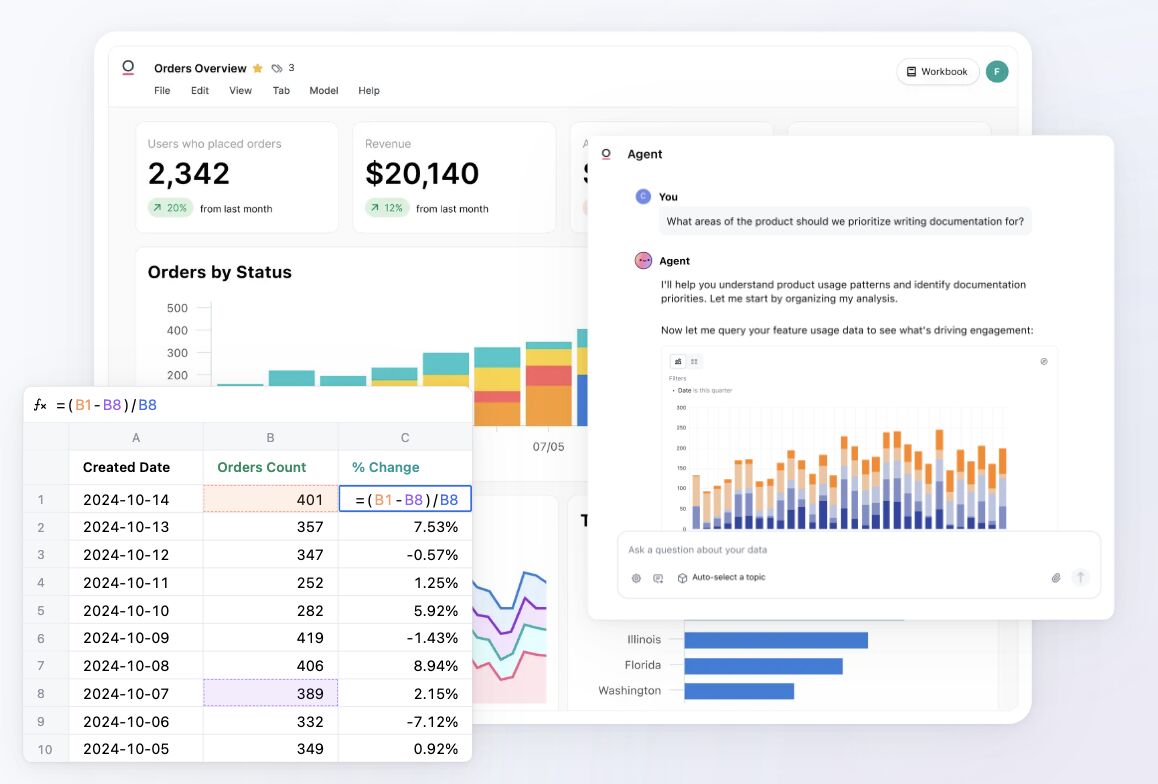Select the date cell 2024-10-14
Screen dimensions: 1158x784
136,499
